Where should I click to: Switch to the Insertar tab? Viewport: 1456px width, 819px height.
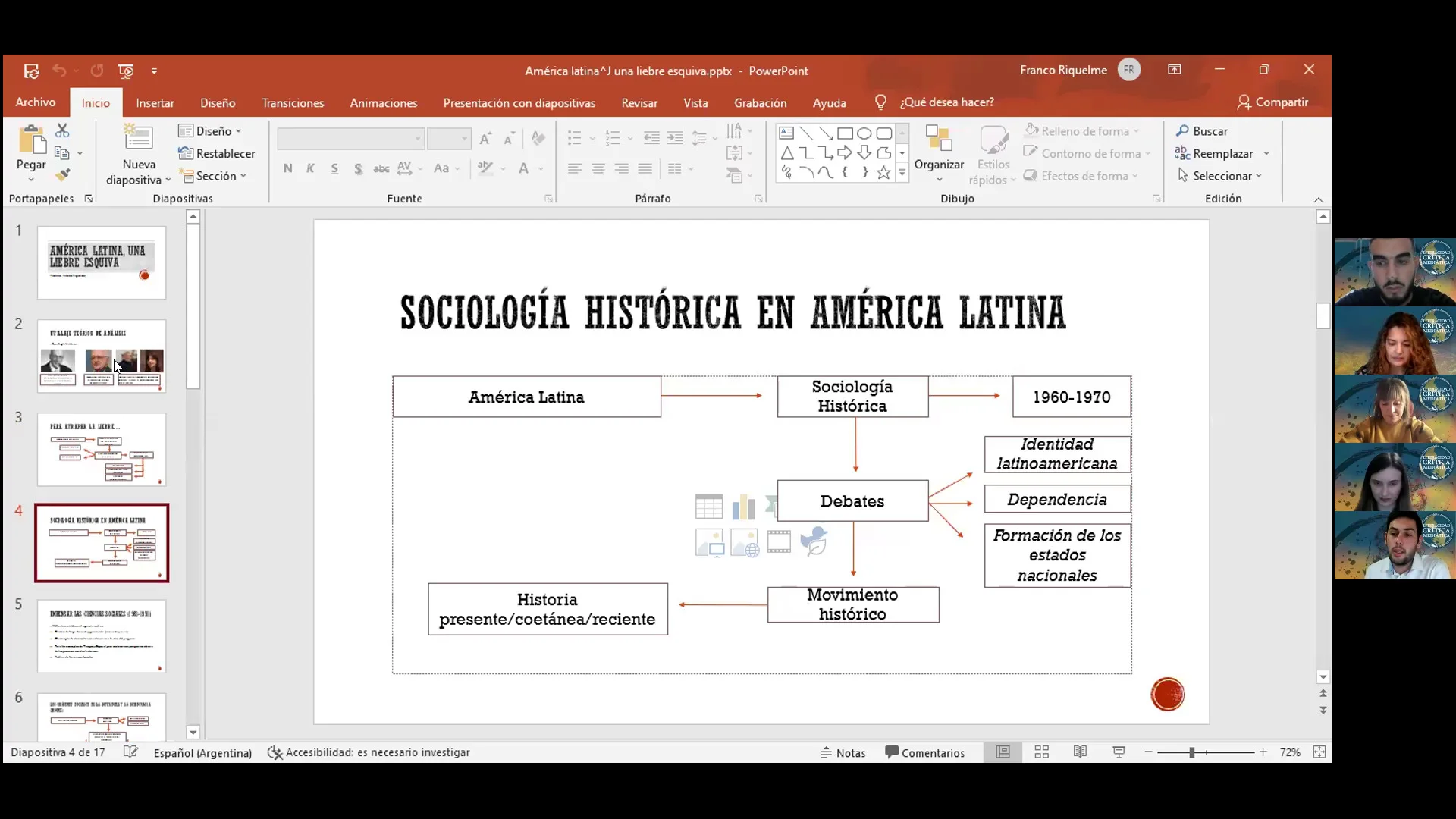[155, 102]
